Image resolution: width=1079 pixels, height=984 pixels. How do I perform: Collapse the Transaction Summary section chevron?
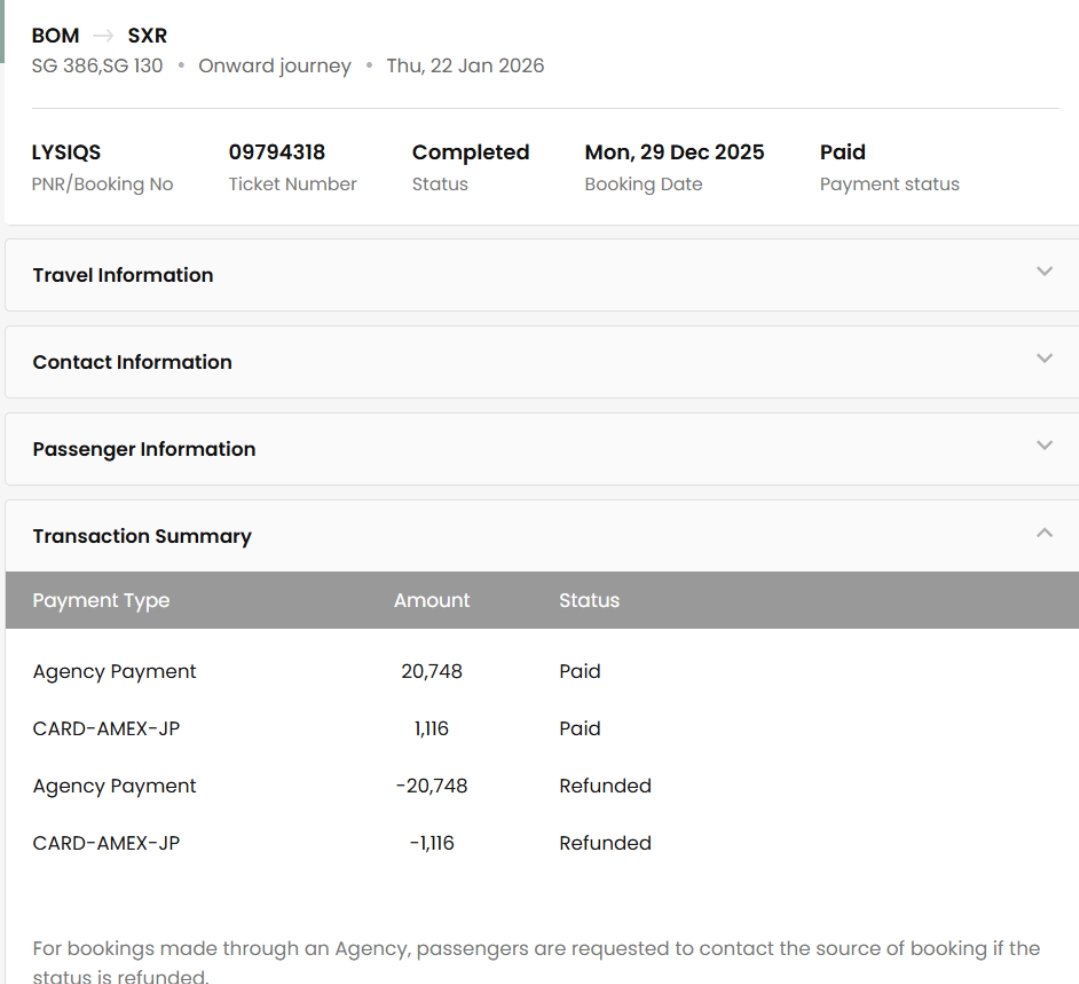(1044, 532)
